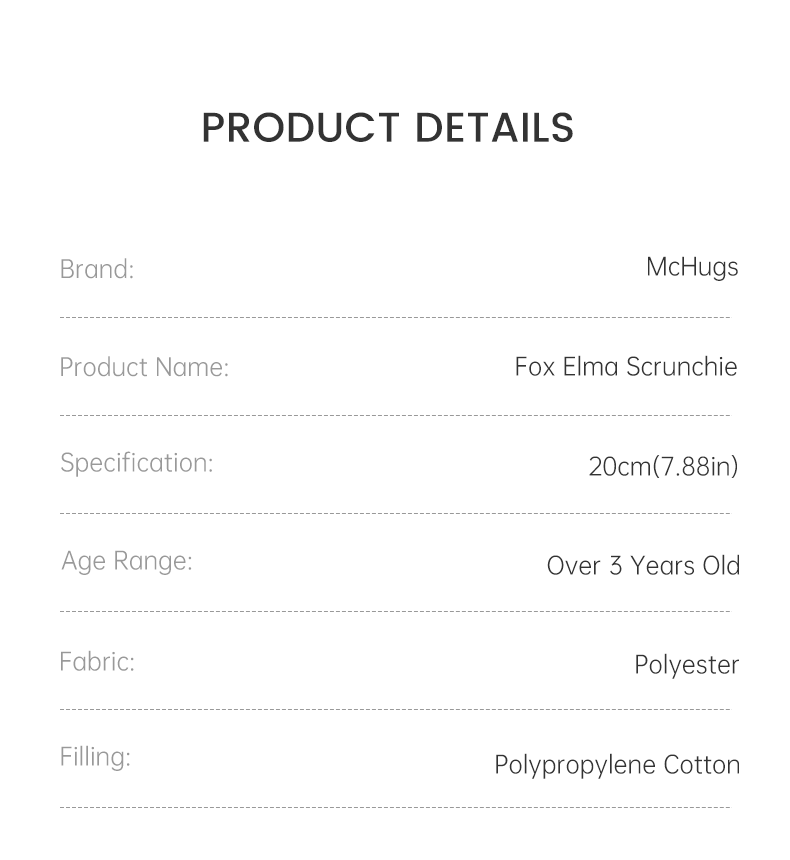Click the word PRODUCT in the heading

tap(300, 128)
